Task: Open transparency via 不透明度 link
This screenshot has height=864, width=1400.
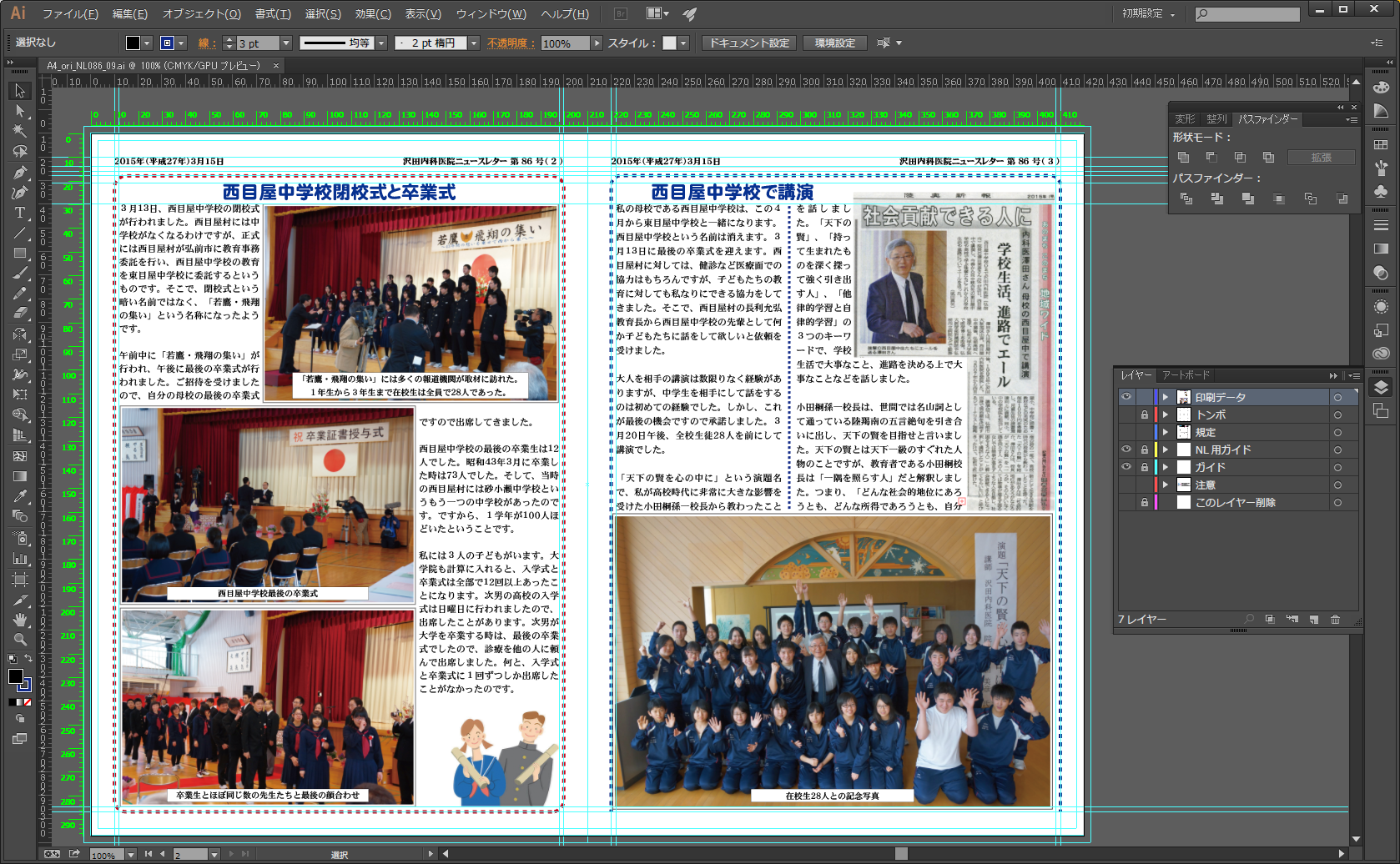Action: click(511, 43)
